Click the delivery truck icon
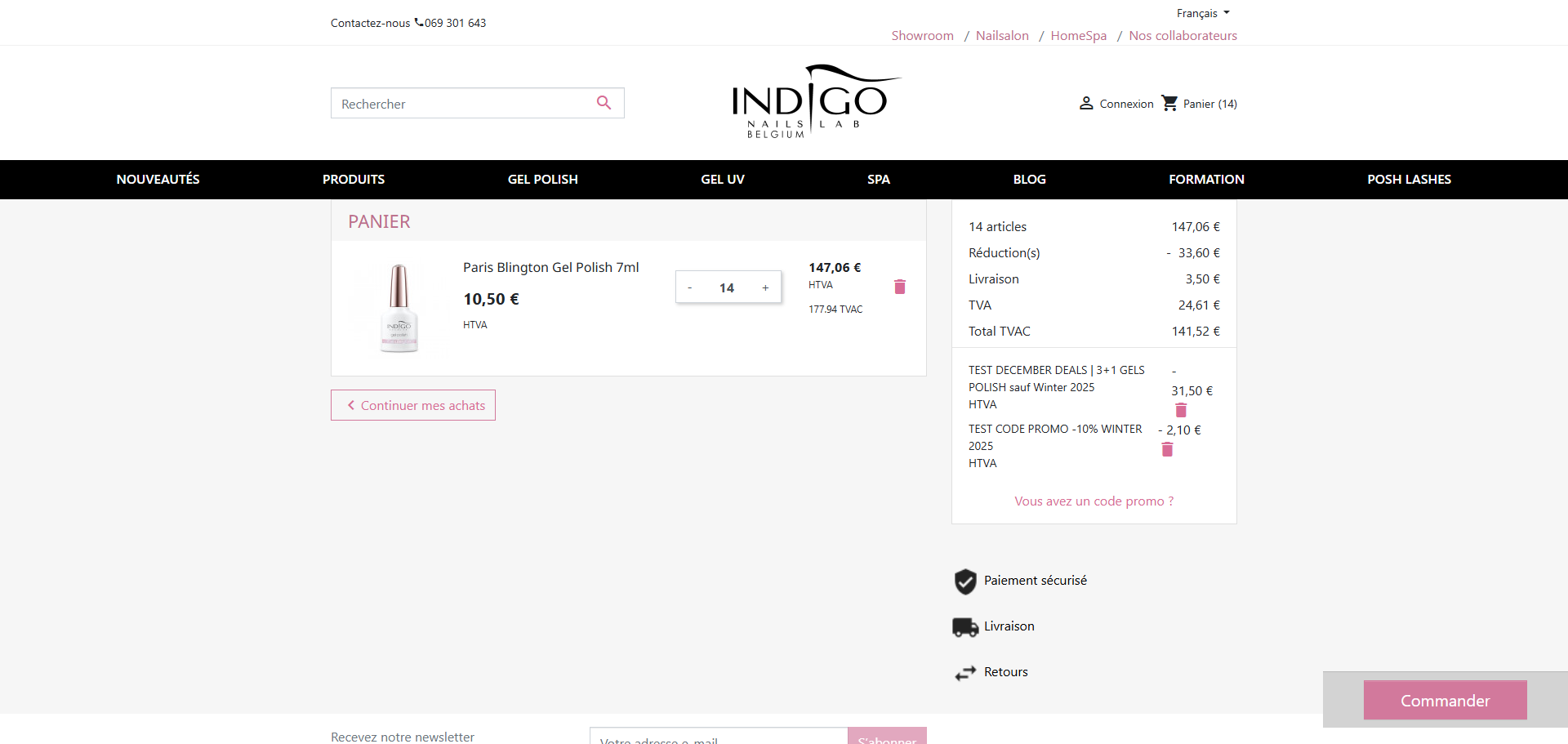Screen dimensions: 1568x744 pyautogui.click(x=965, y=627)
